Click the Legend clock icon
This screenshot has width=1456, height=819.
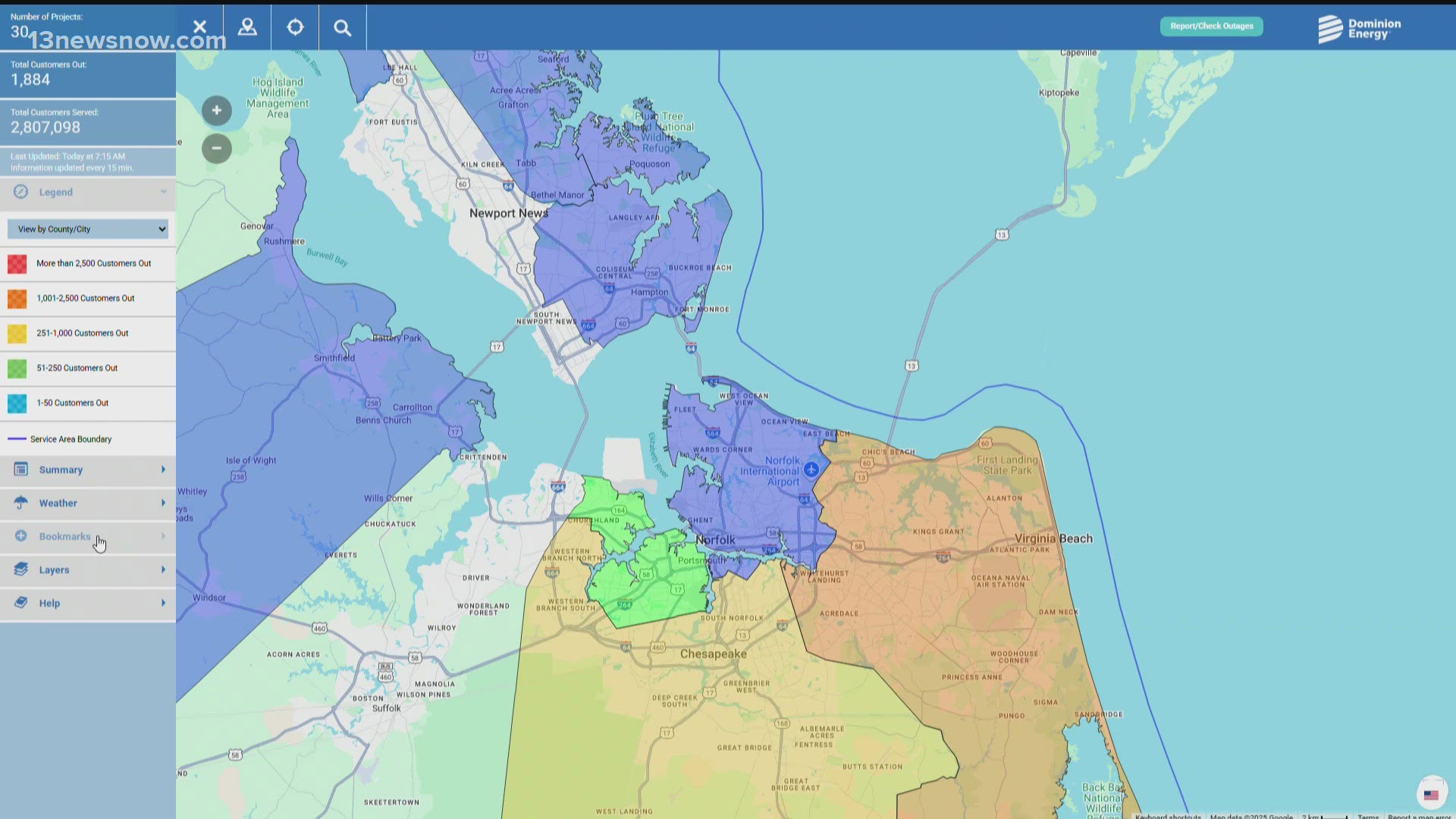(20, 192)
